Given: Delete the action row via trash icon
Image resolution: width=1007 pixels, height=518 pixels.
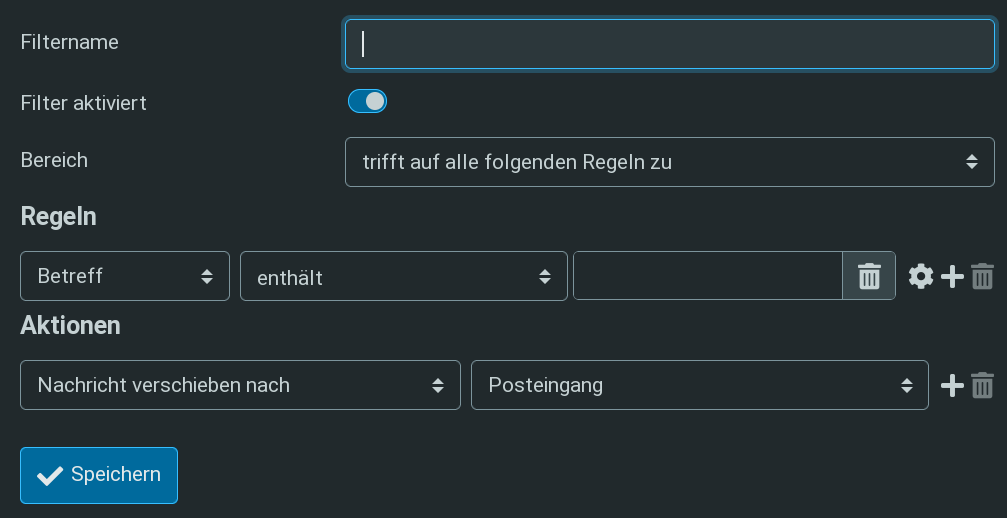Looking at the screenshot, I should coord(983,386).
